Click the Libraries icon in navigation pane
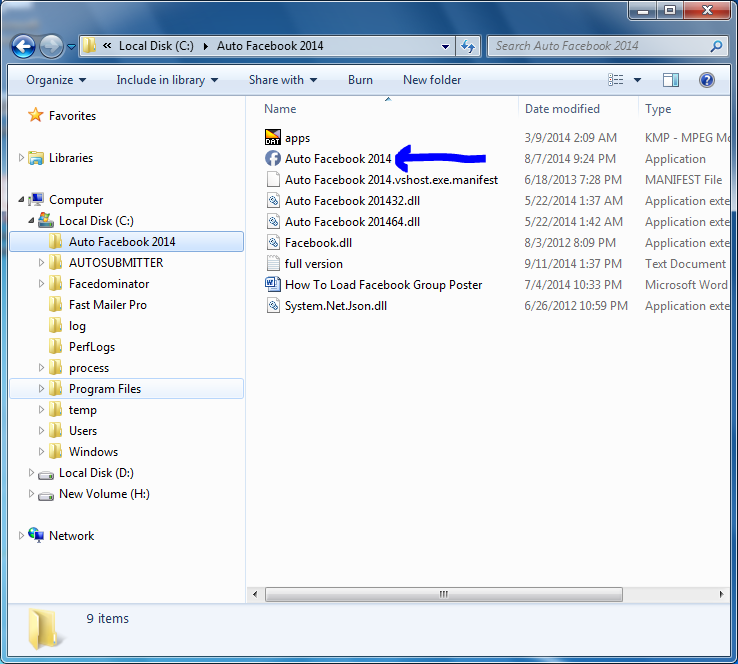738x664 pixels. [36, 158]
